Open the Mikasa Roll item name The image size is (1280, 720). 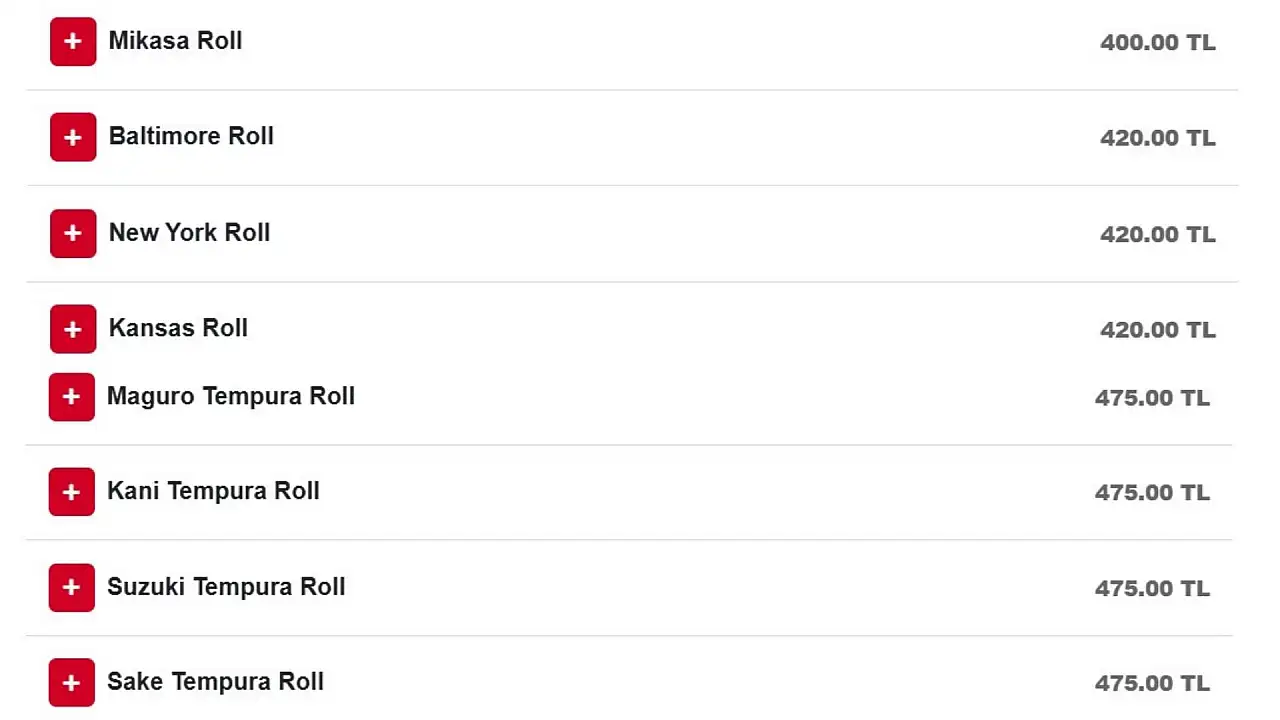click(175, 41)
